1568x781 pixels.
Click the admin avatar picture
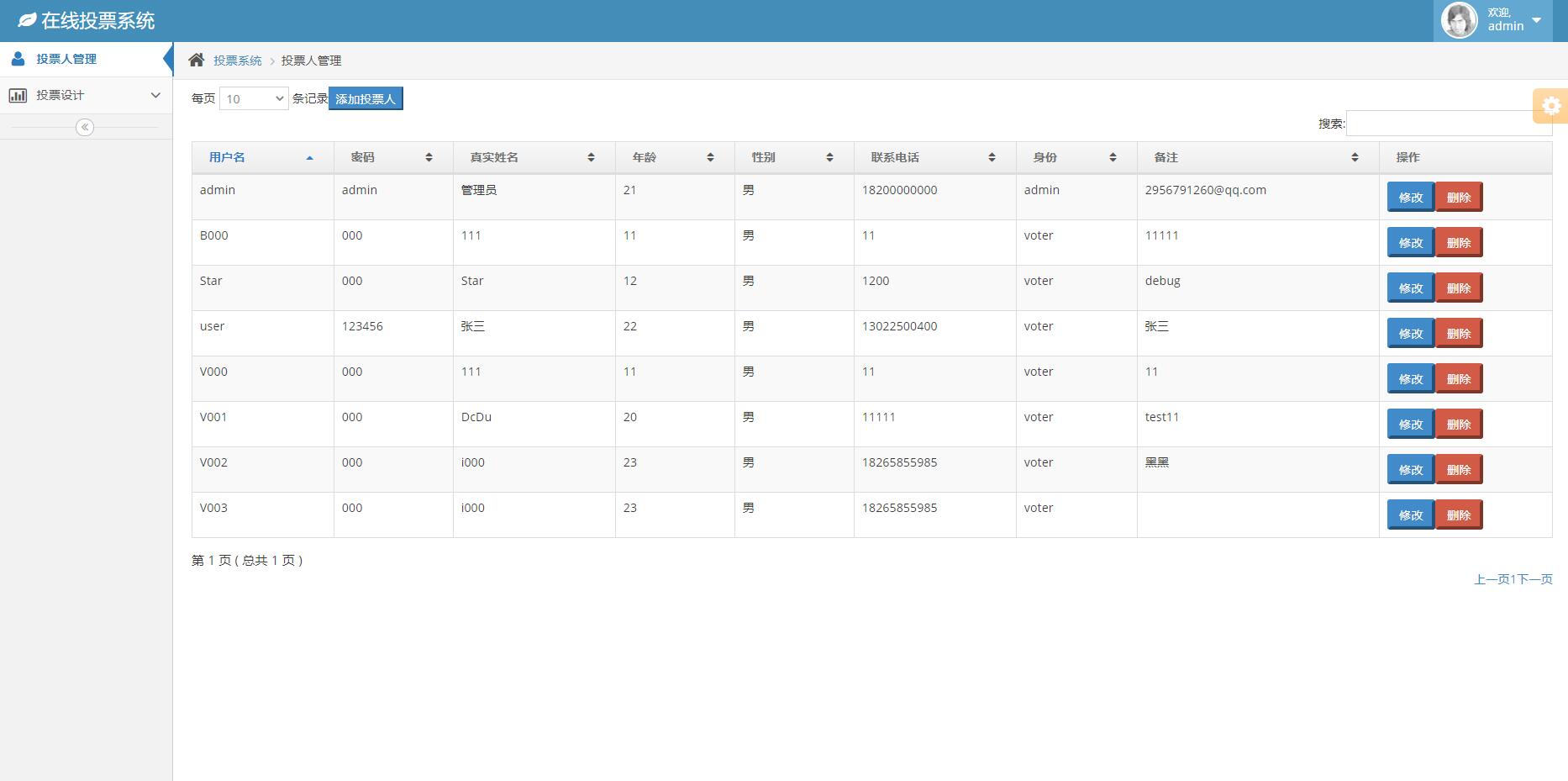click(1459, 20)
